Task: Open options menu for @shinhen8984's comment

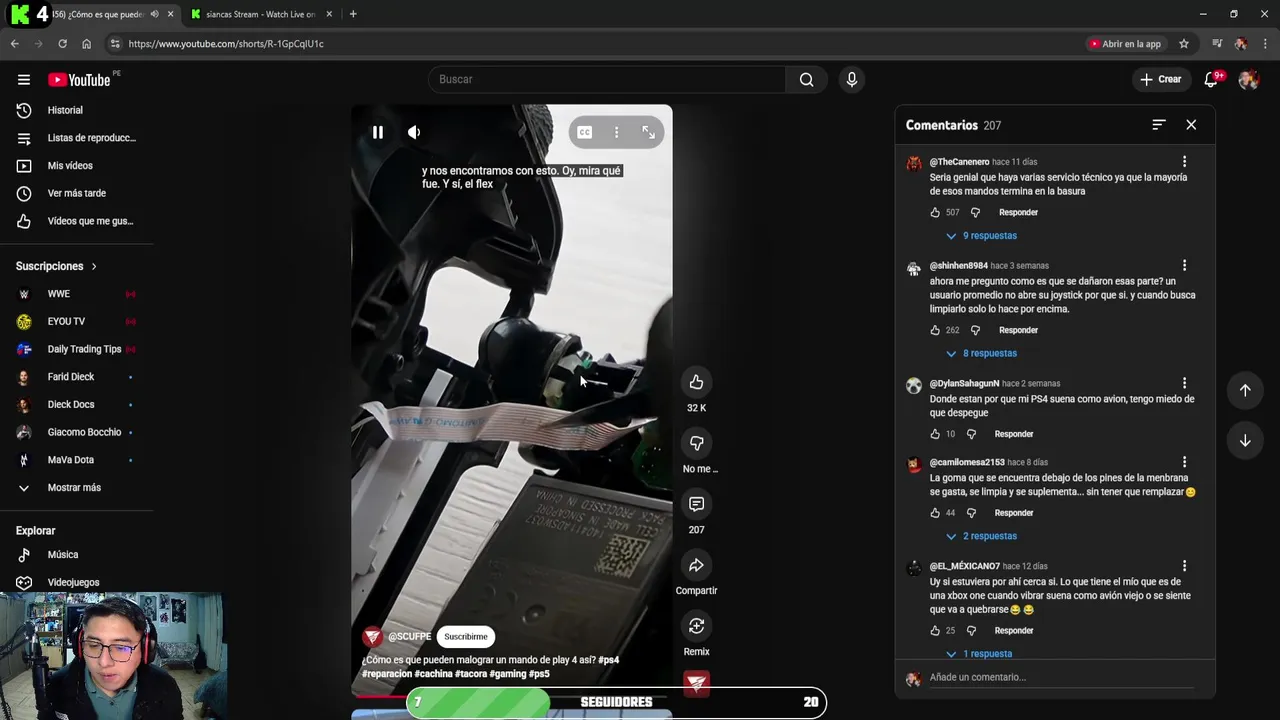Action: point(1184,266)
